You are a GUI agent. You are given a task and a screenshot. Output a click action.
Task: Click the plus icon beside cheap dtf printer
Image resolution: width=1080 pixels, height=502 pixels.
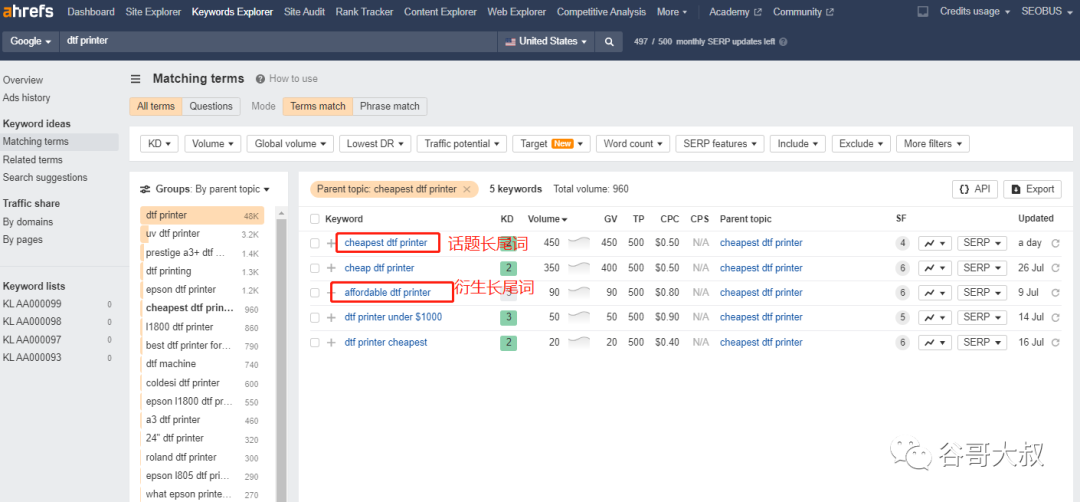click(331, 268)
